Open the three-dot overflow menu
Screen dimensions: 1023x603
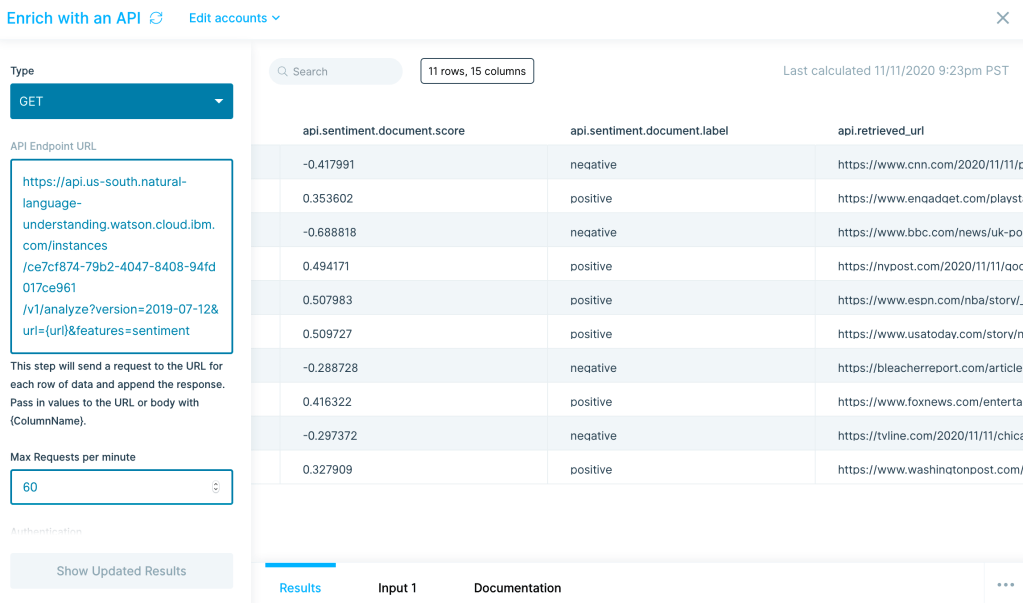point(1003,584)
